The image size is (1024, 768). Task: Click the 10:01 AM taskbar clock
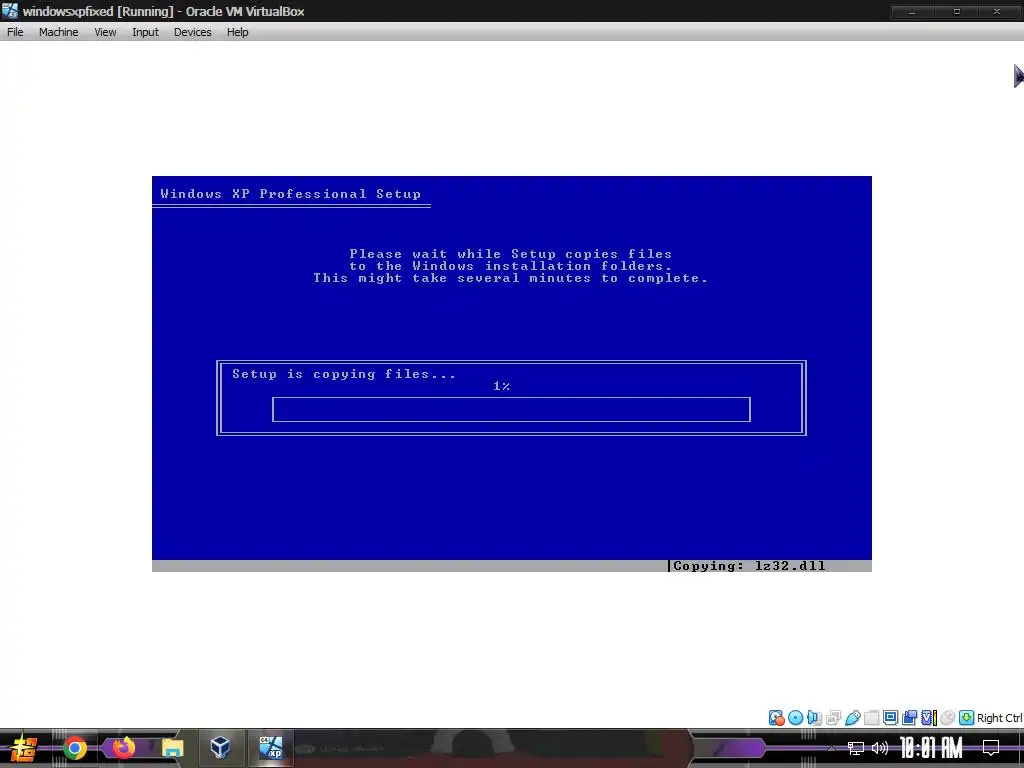[x=931, y=748]
